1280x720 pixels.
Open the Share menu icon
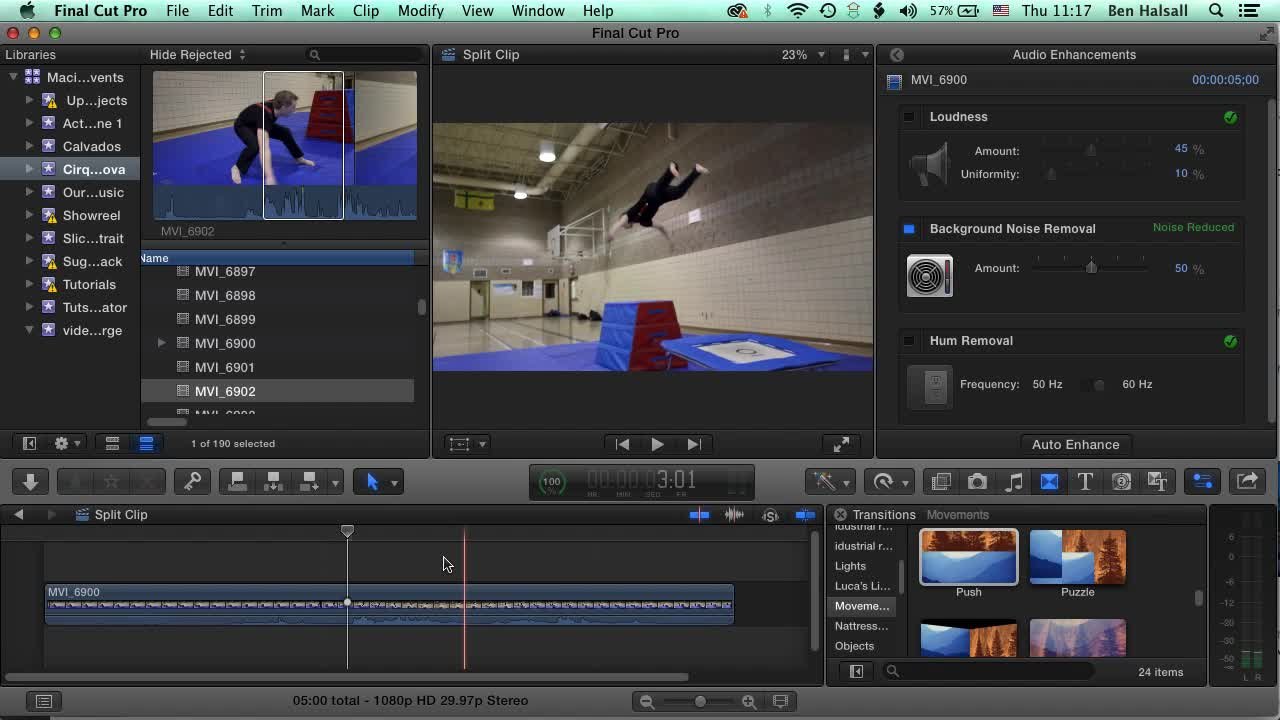click(1247, 481)
